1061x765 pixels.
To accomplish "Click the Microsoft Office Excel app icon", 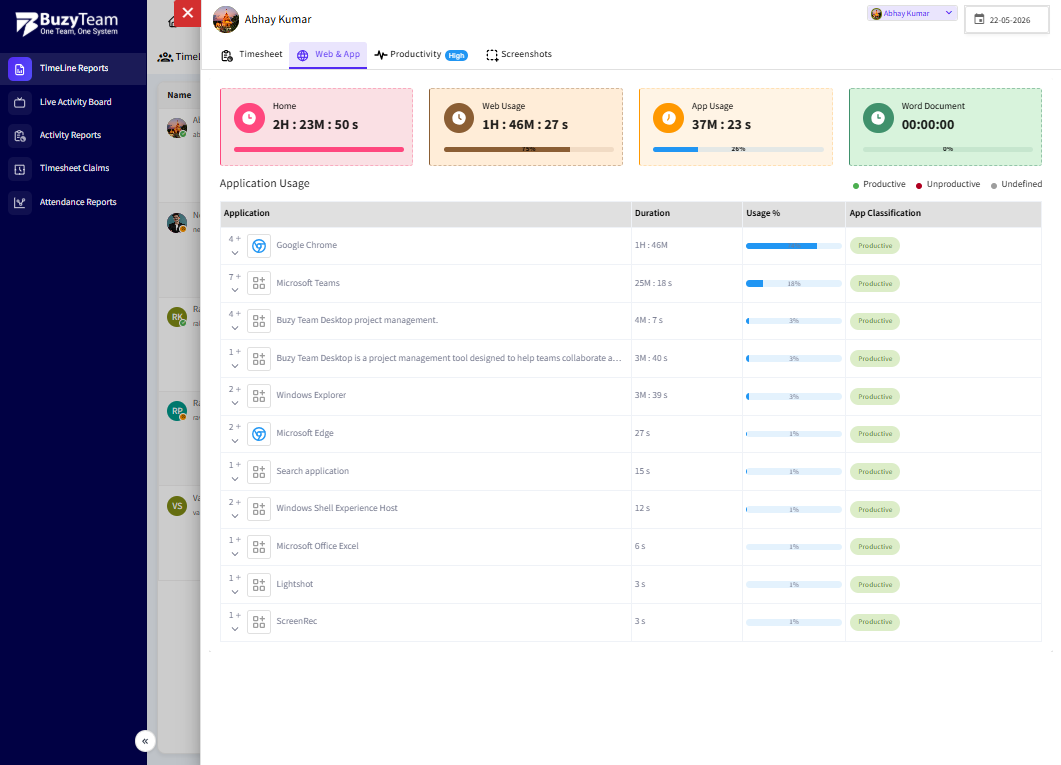I will click(x=259, y=547).
